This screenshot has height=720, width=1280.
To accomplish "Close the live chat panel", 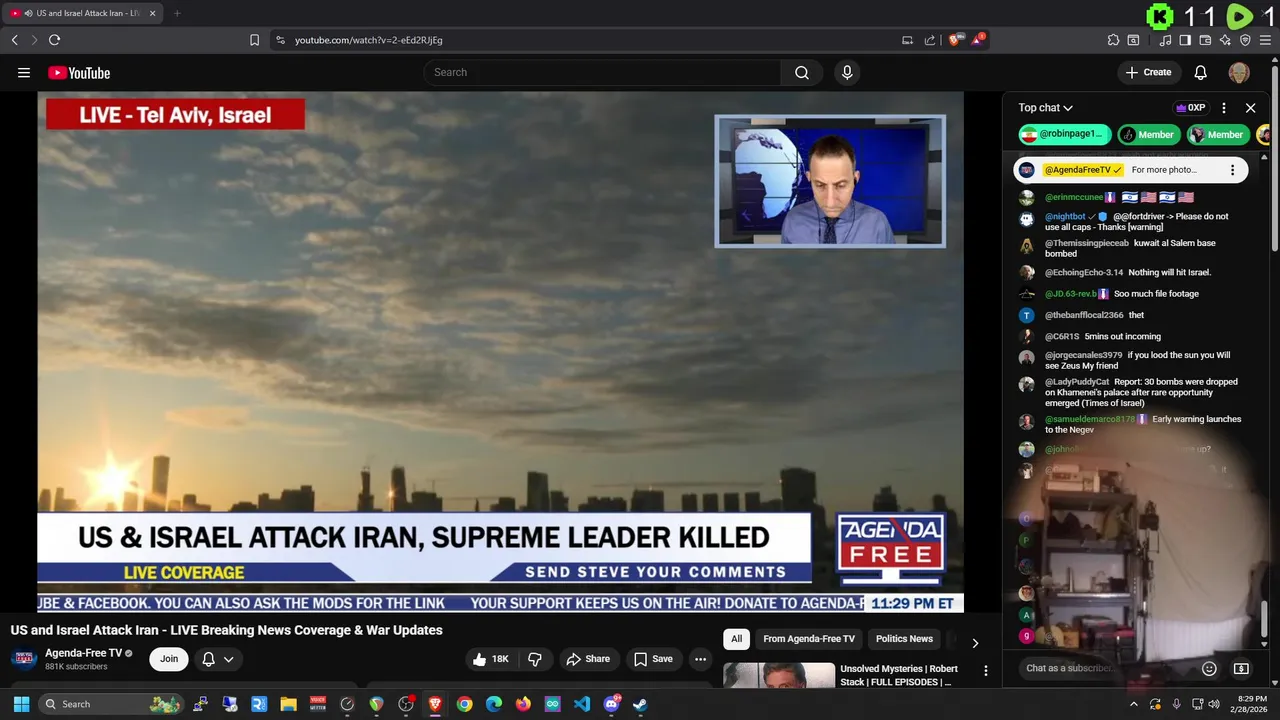I will tap(1250, 108).
